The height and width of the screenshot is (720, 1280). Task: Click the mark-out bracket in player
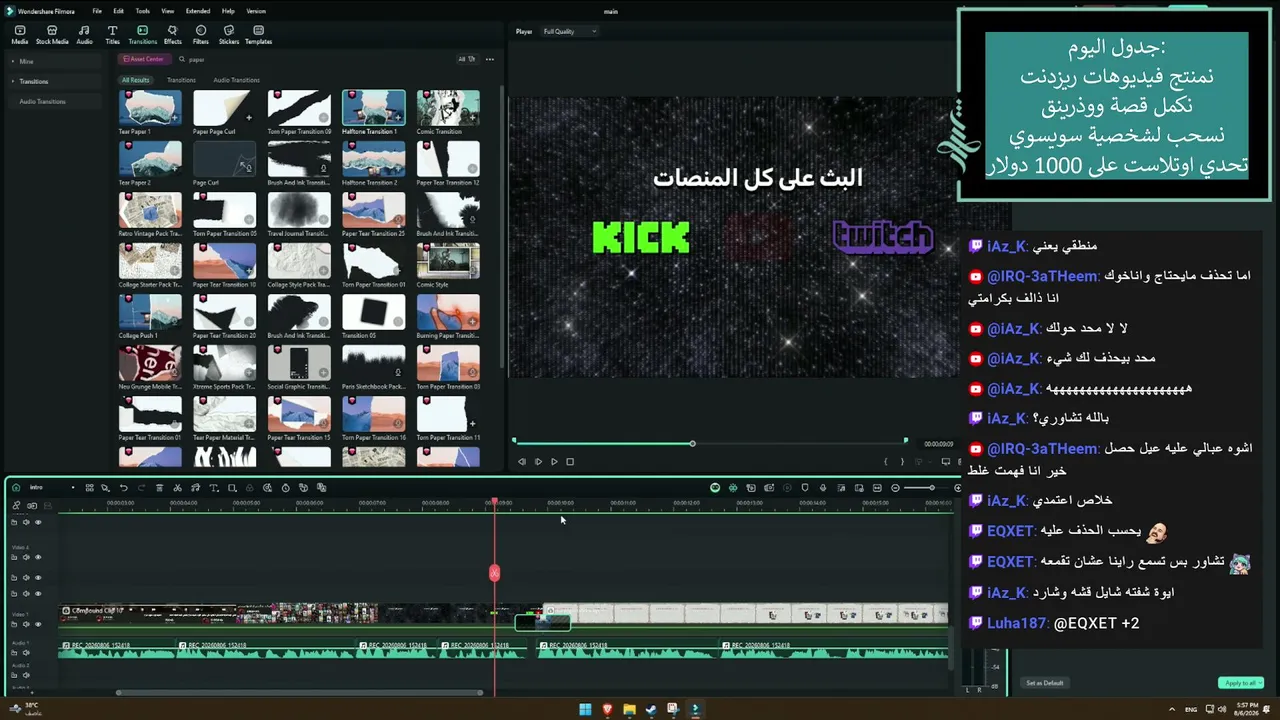point(902,462)
